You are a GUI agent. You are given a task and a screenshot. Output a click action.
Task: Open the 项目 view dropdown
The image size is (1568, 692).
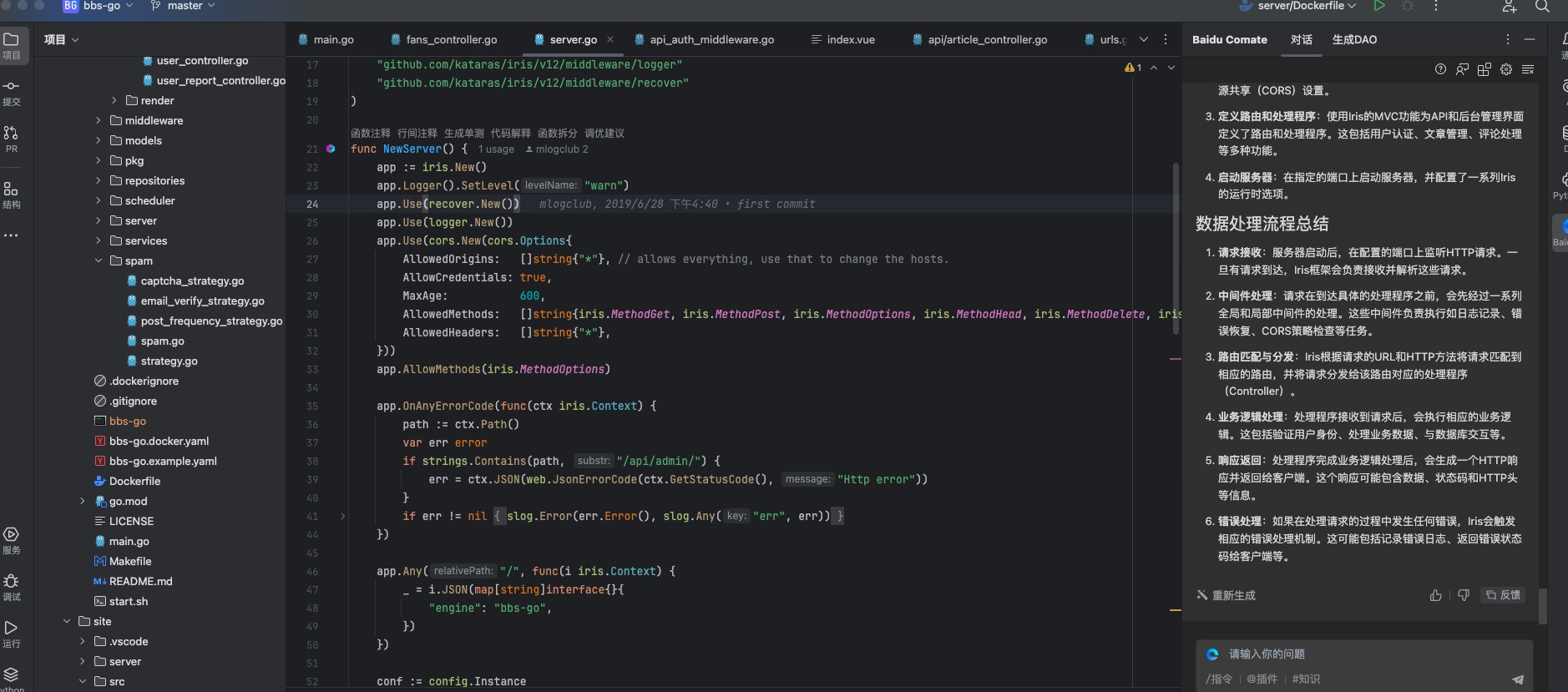click(61, 39)
